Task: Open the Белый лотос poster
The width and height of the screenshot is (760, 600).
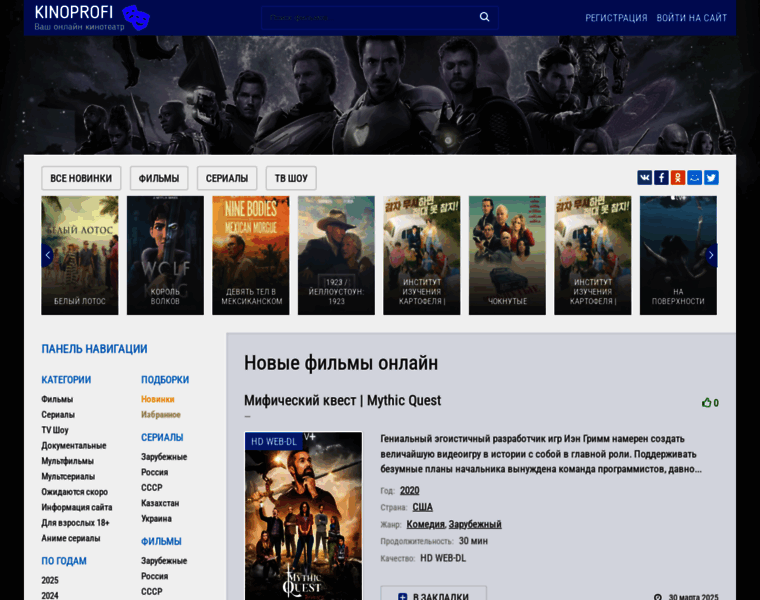Action: [79, 255]
